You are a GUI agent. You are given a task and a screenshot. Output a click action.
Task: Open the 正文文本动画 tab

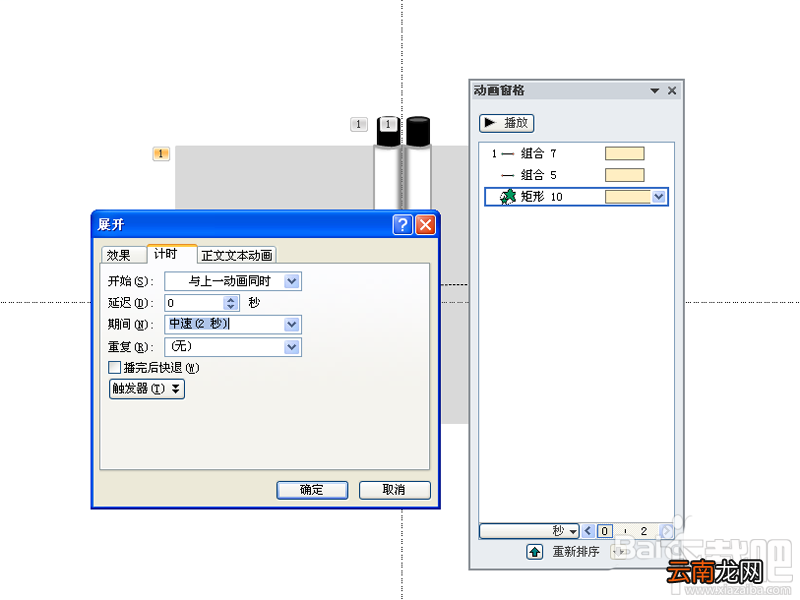point(237,255)
